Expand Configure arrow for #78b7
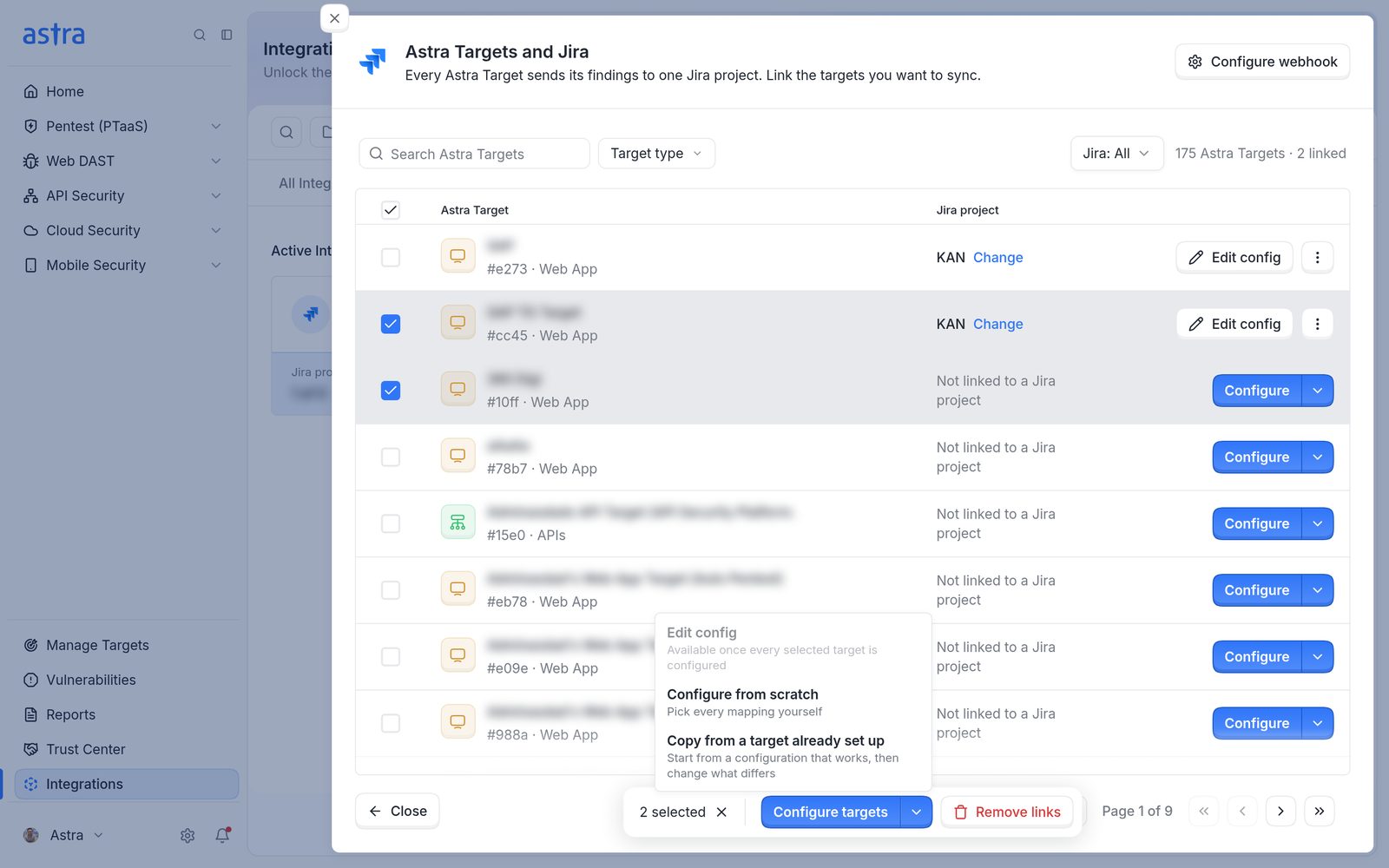Image resolution: width=1389 pixels, height=868 pixels. (x=1318, y=457)
